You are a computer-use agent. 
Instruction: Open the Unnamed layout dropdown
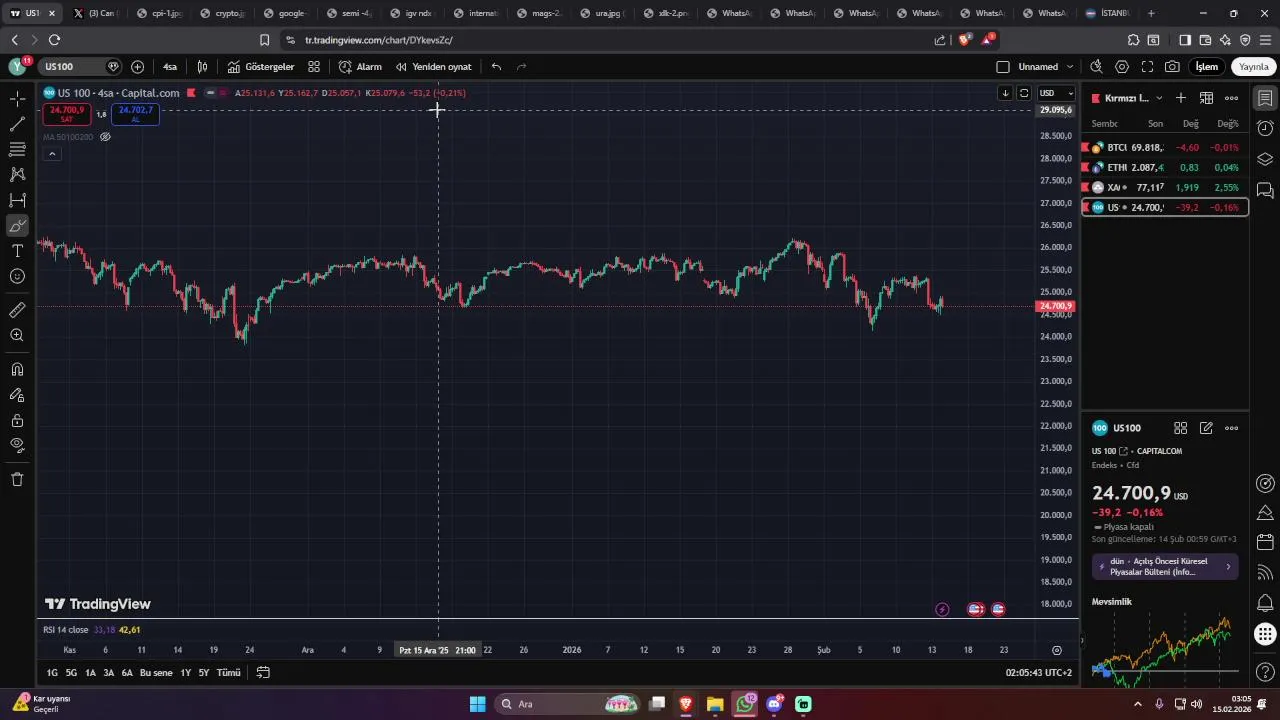point(1046,67)
